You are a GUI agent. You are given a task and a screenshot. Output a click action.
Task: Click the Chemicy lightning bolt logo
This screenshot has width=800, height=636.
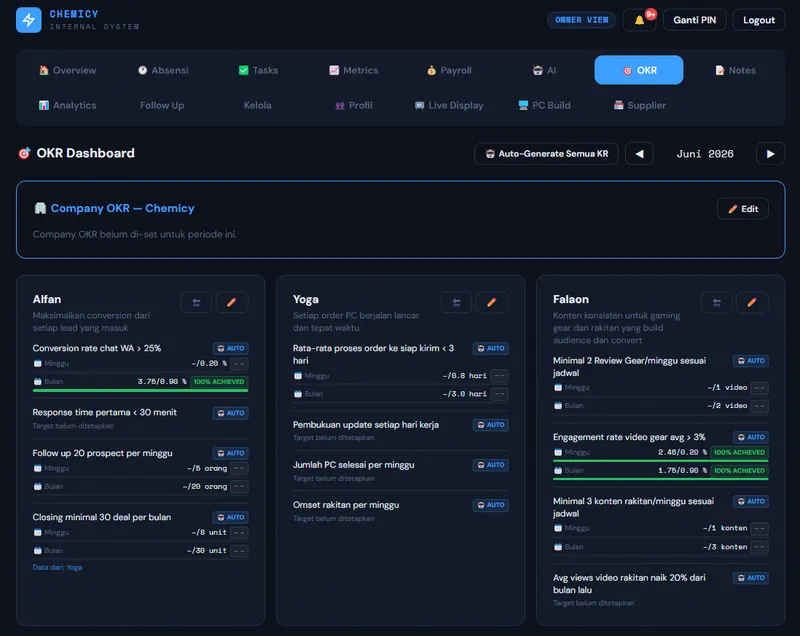click(29, 20)
